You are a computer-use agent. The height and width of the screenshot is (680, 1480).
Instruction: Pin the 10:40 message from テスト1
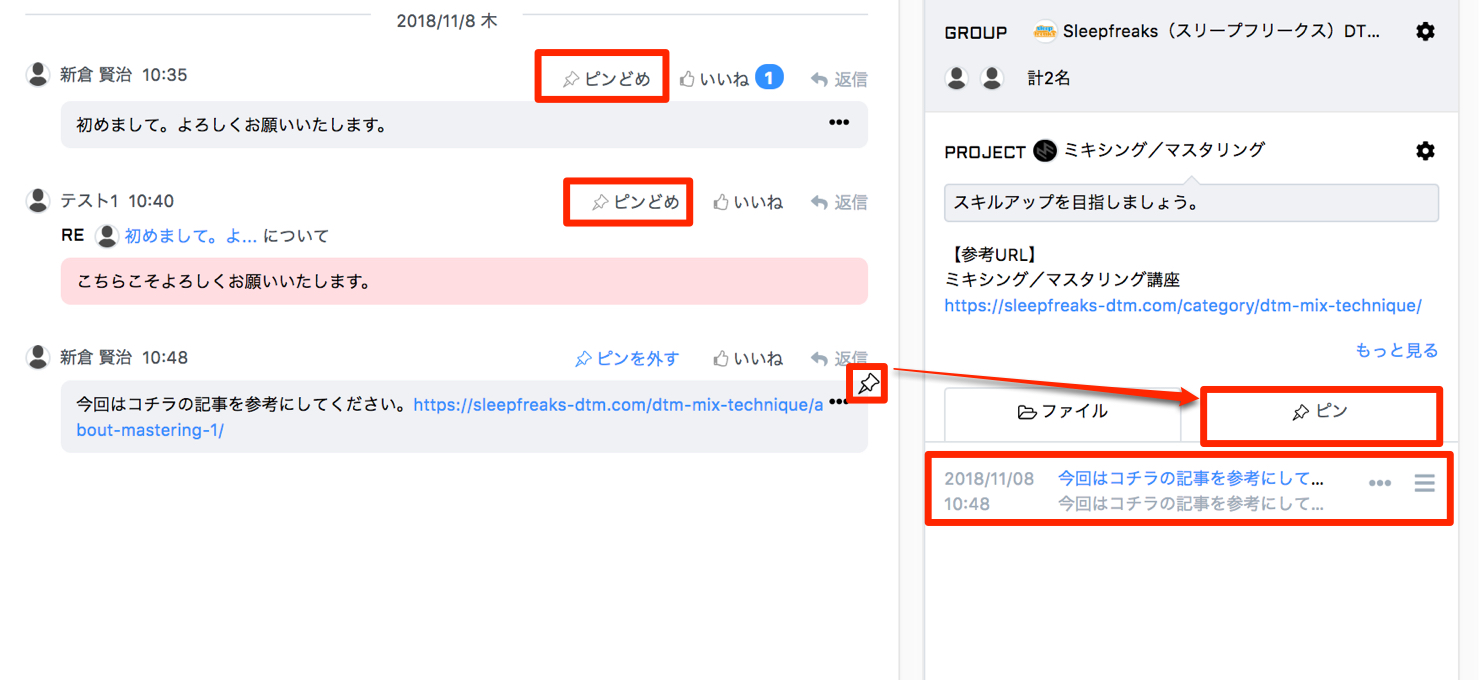[x=635, y=202]
